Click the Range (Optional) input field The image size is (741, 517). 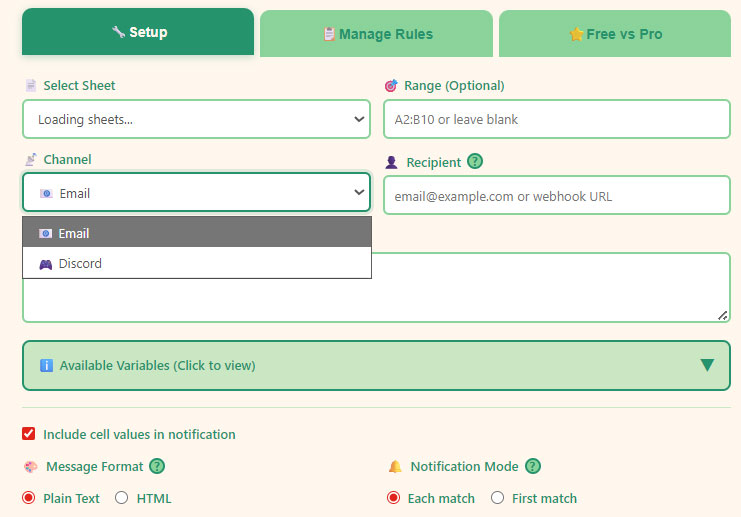557,119
